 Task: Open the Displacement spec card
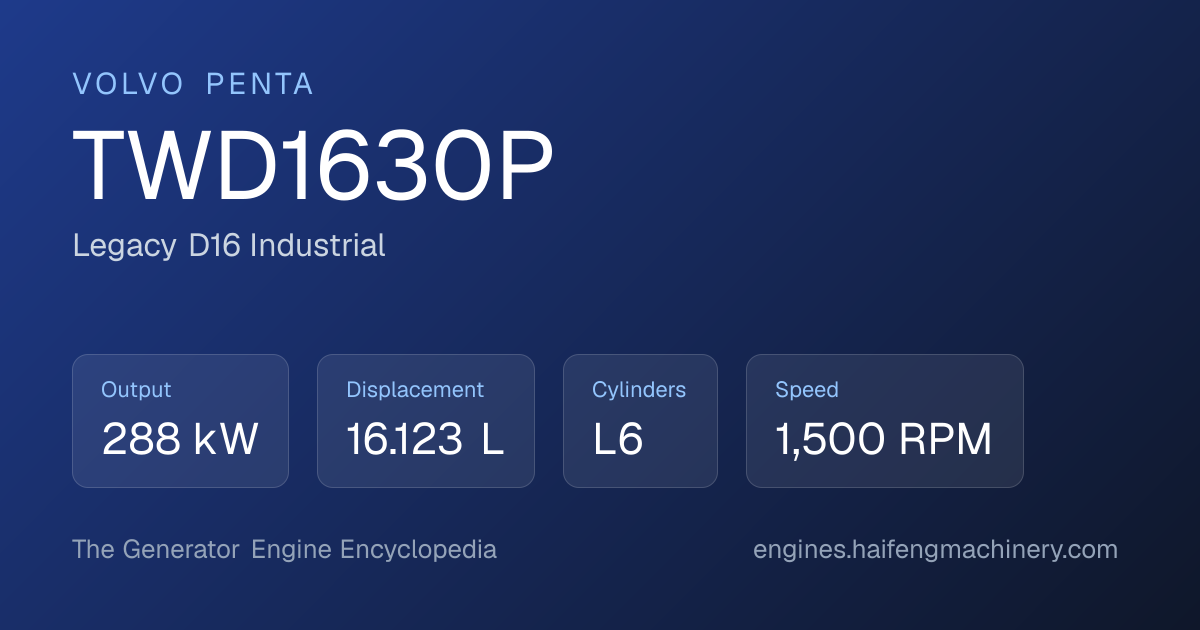tap(426, 421)
